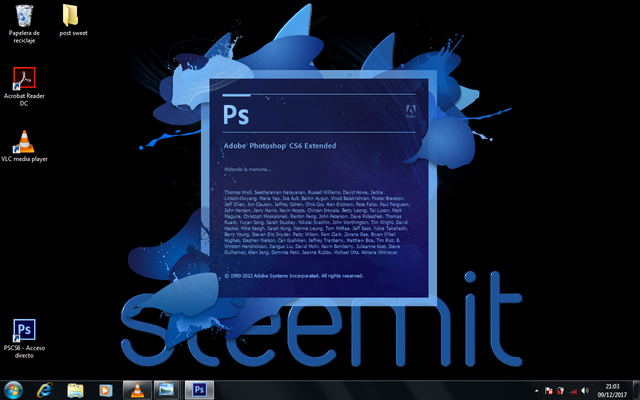This screenshot has height=400, width=640.
Task: Open Windows Media Player from taskbar
Action: pos(106,391)
